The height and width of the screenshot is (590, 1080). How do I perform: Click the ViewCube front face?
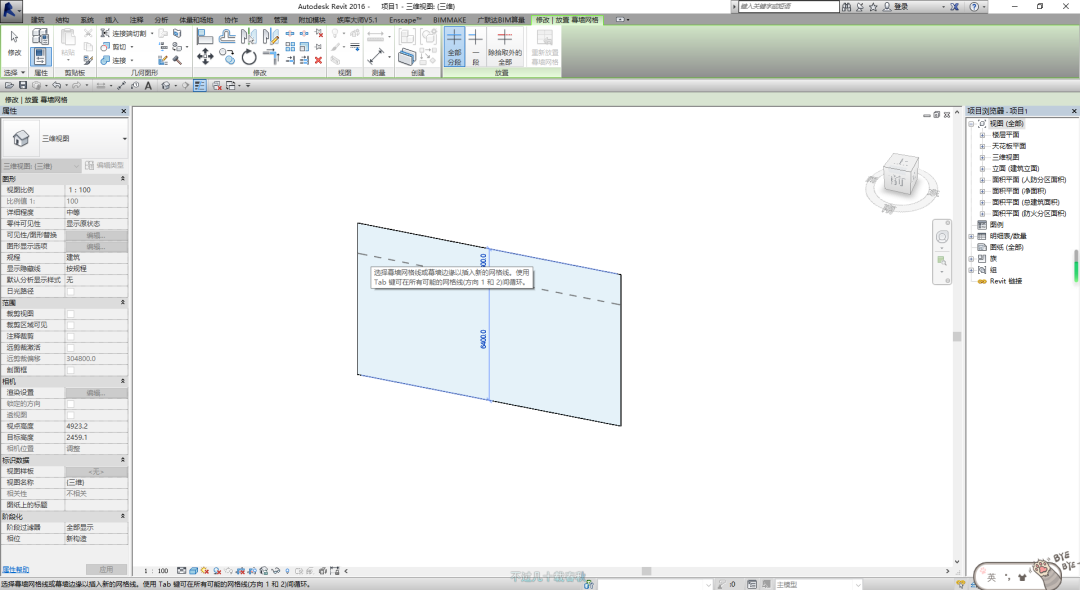tap(897, 180)
